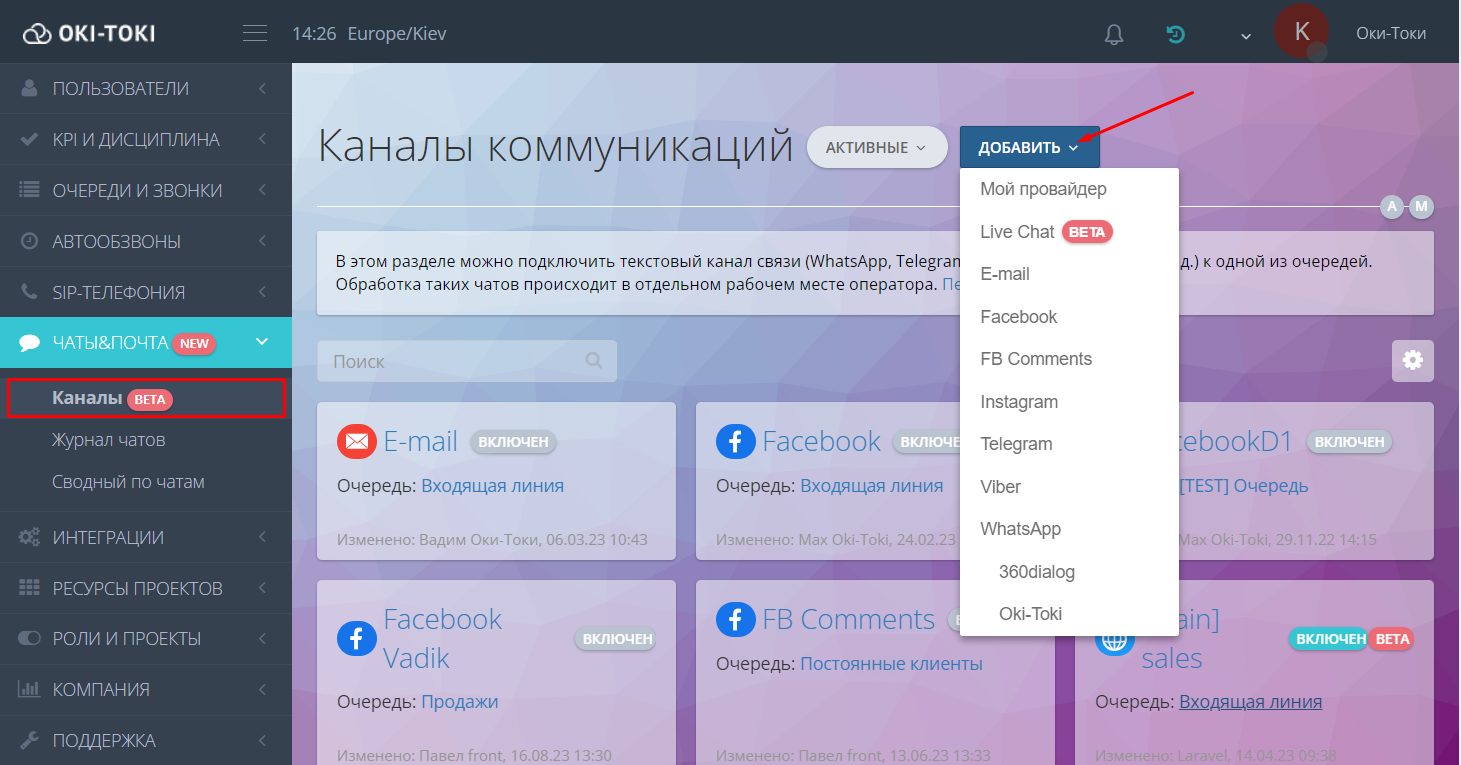Click the Оки-Токи account name
Viewport: 1461px width, 765px height.
coord(1391,33)
